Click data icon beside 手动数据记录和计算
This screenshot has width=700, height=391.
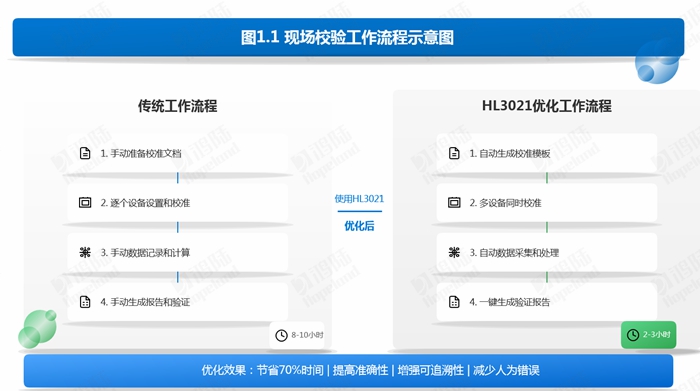[85, 252]
